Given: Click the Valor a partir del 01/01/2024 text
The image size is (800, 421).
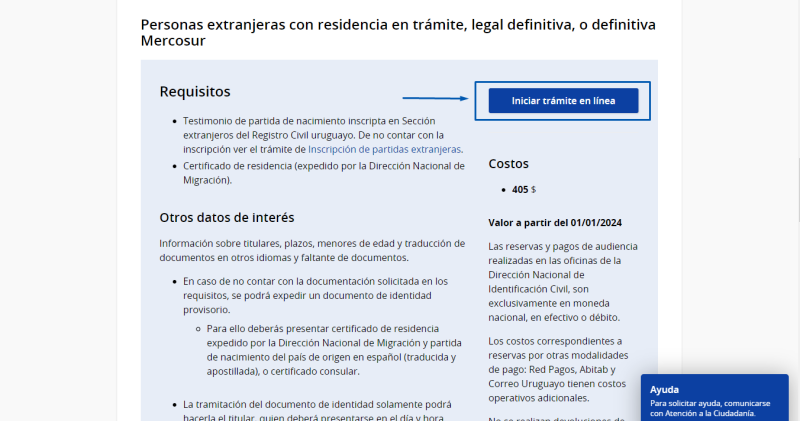Looking at the screenshot, I should 555,222.
